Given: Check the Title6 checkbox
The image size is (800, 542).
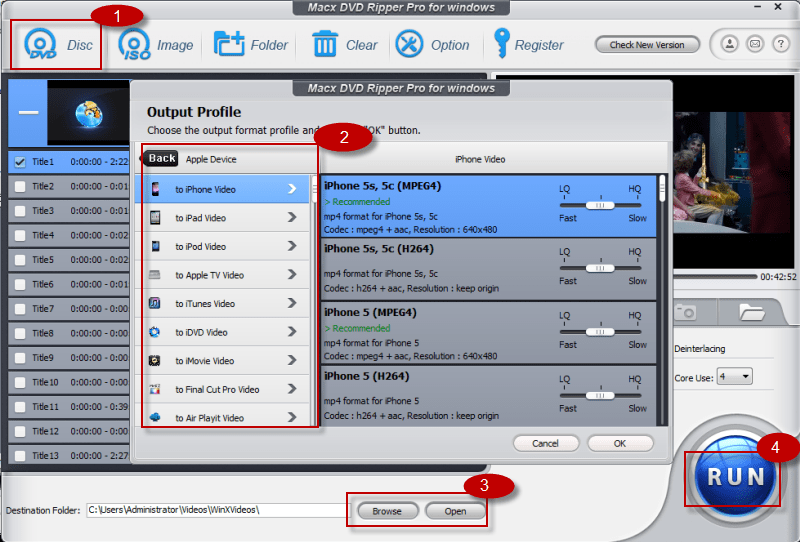Looking at the screenshot, I should 20,284.
